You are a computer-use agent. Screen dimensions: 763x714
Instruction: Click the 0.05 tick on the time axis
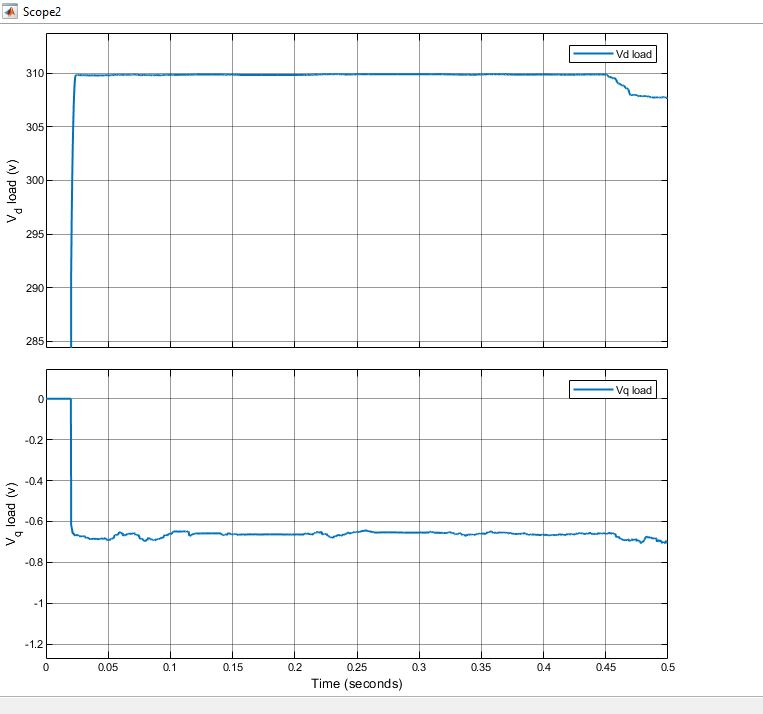tap(108, 666)
